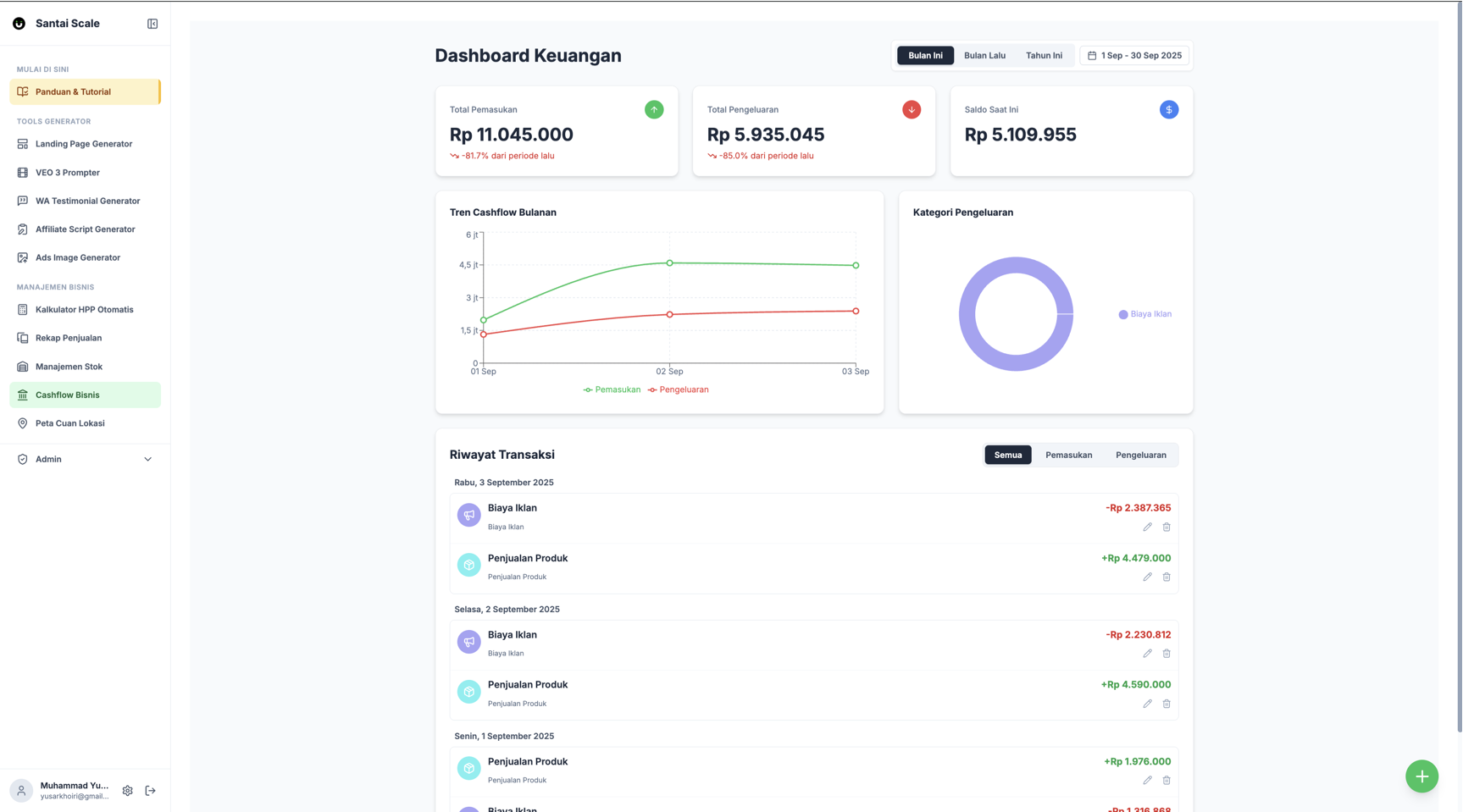Toggle Pemasukan series in chart legend

pyautogui.click(x=612, y=389)
